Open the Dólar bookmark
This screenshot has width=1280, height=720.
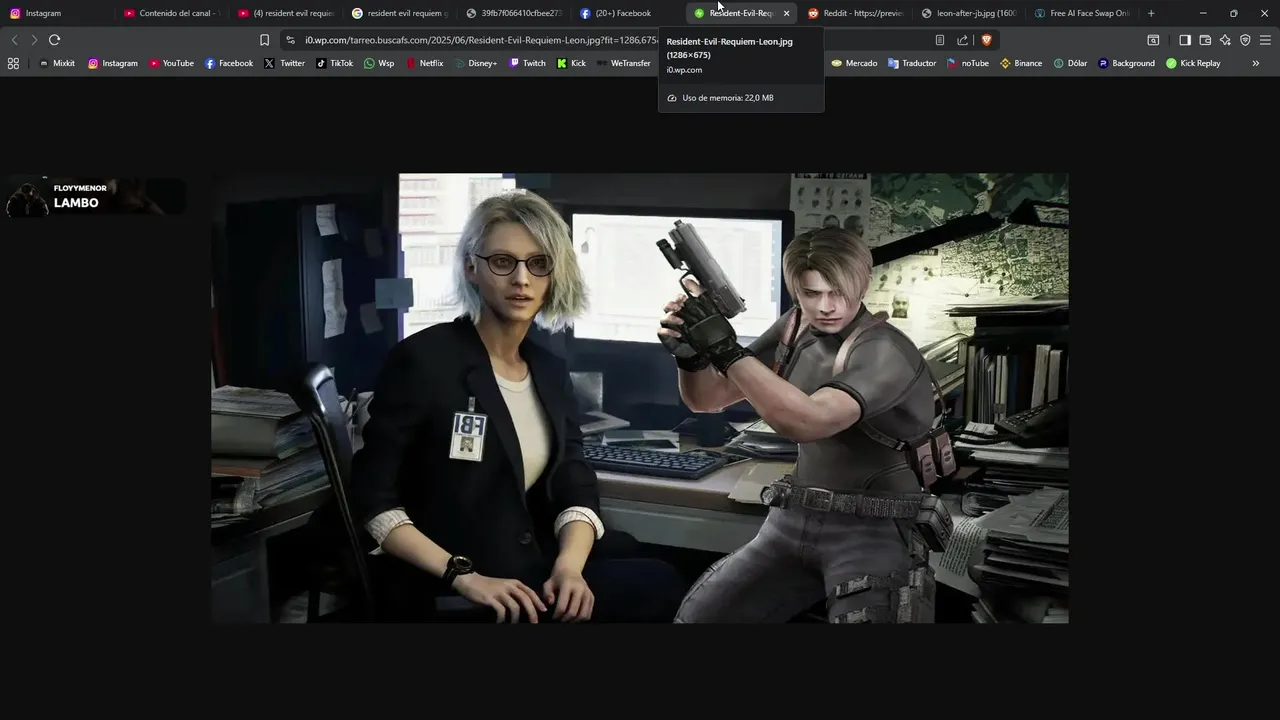click(1070, 63)
